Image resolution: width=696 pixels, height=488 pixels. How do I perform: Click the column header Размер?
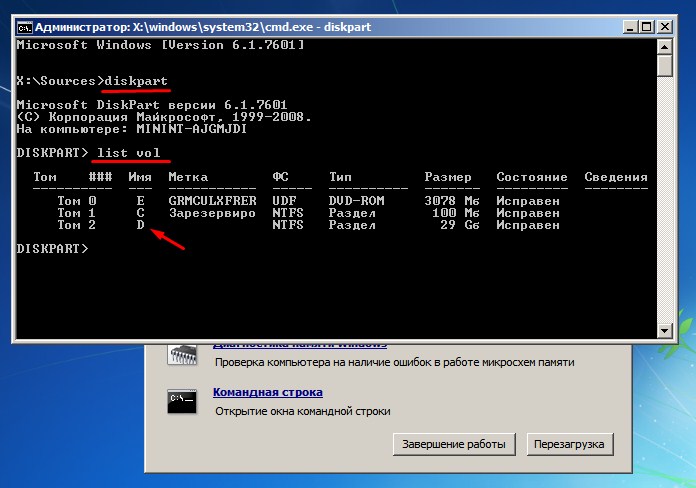pyautogui.click(x=448, y=177)
